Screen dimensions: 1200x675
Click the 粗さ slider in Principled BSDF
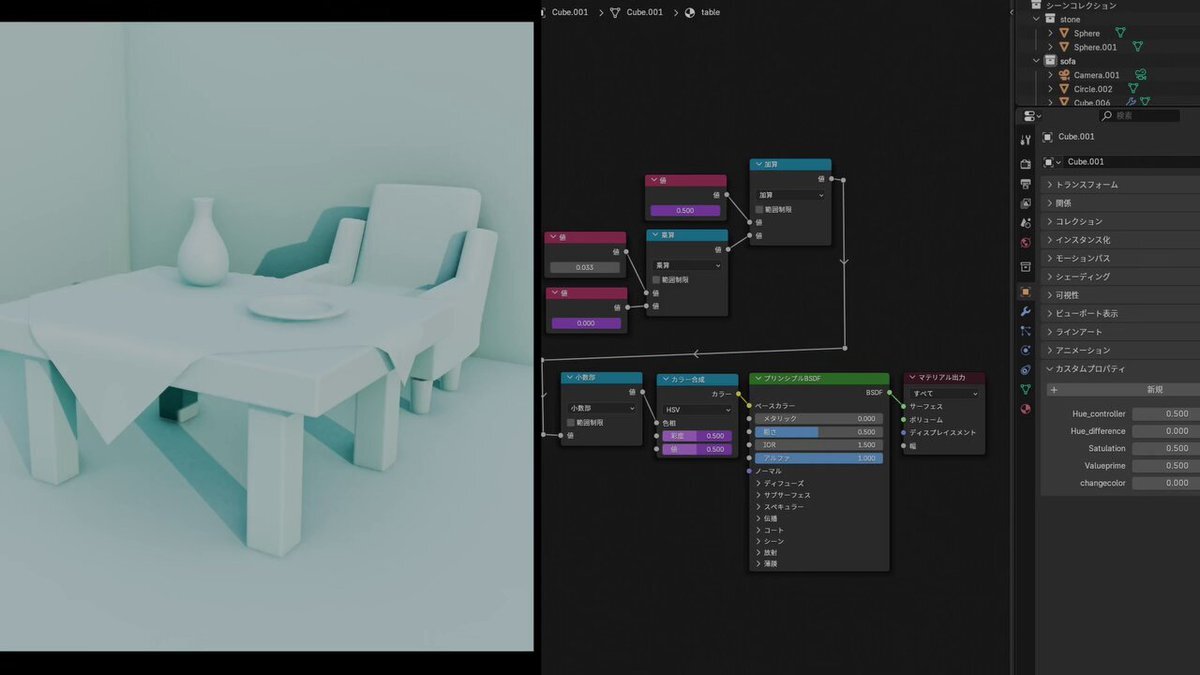tap(817, 432)
